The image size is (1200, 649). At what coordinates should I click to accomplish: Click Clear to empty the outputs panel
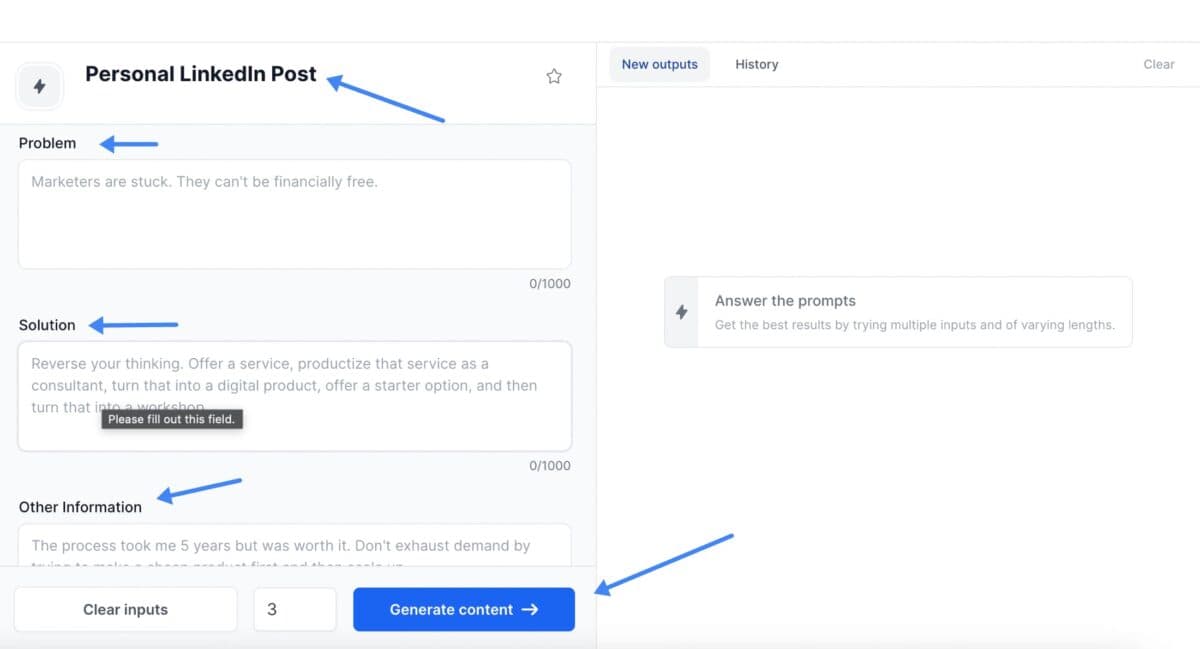pyautogui.click(x=1158, y=64)
